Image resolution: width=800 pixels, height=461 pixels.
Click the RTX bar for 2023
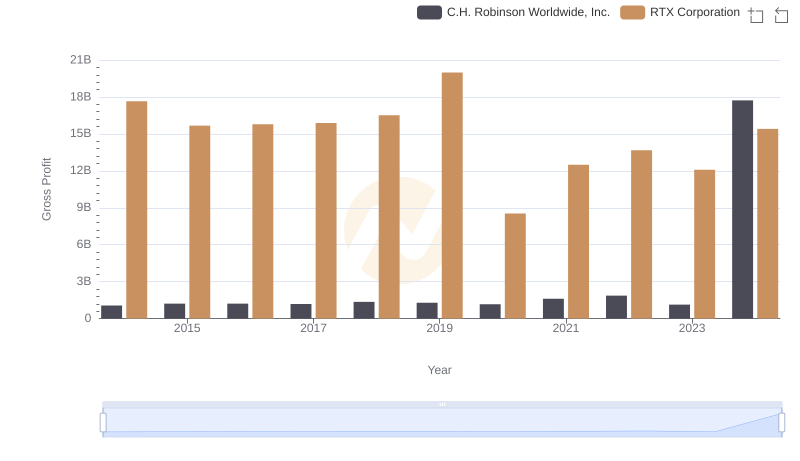tap(705, 244)
